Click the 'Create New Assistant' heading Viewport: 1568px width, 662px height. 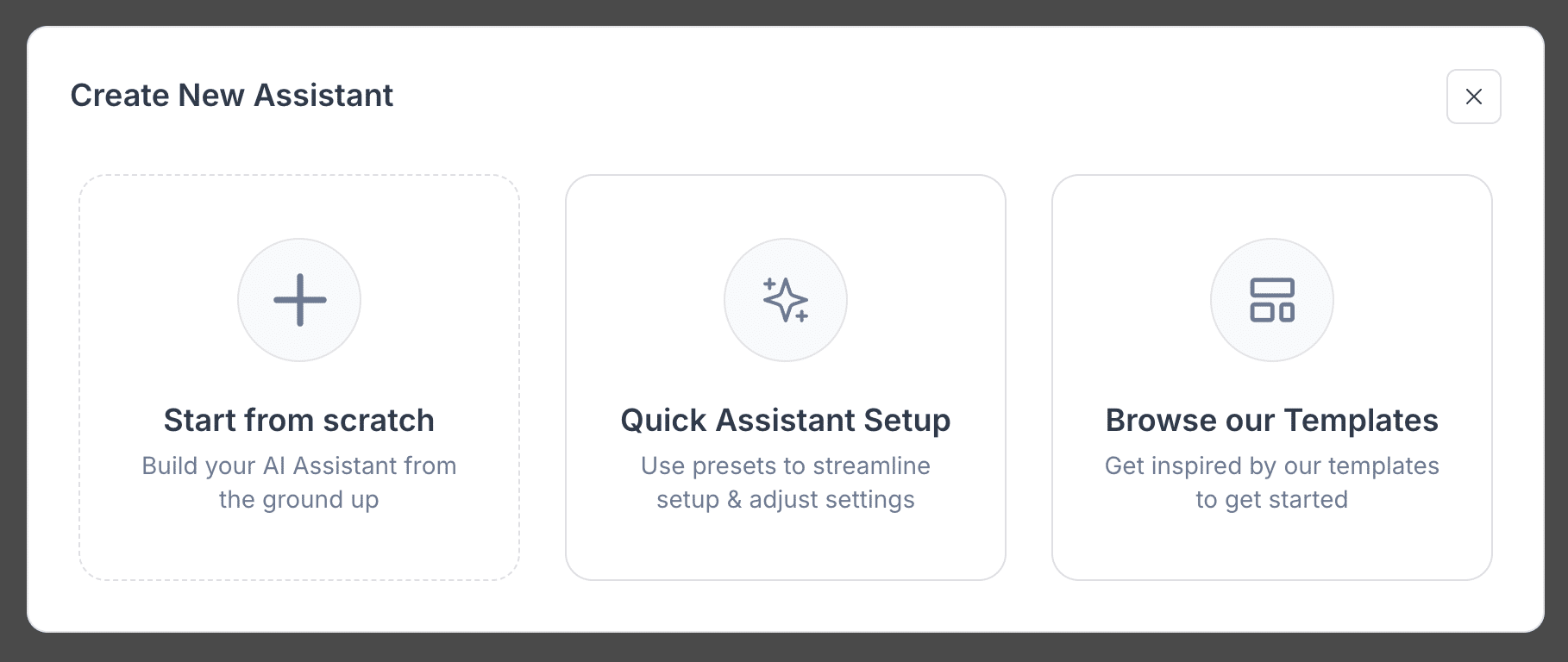pos(232,96)
